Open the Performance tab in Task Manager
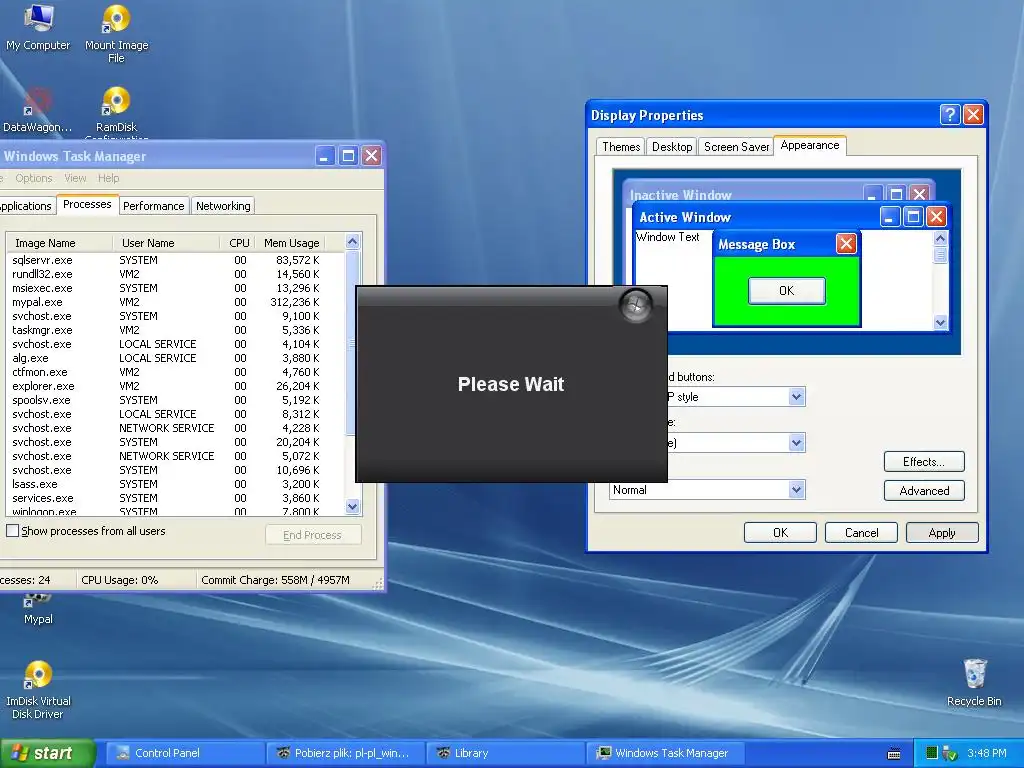Image resolution: width=1024 pixels, height=768 pixels. click(x=153, y=206)
